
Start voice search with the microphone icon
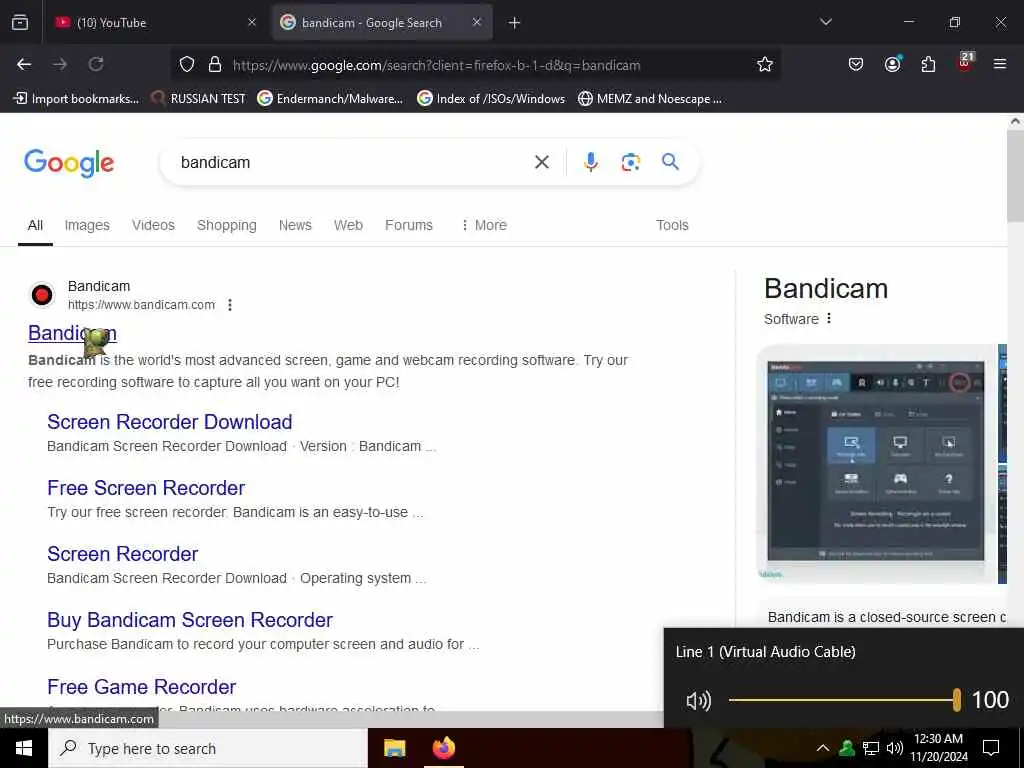pos(590,162)
